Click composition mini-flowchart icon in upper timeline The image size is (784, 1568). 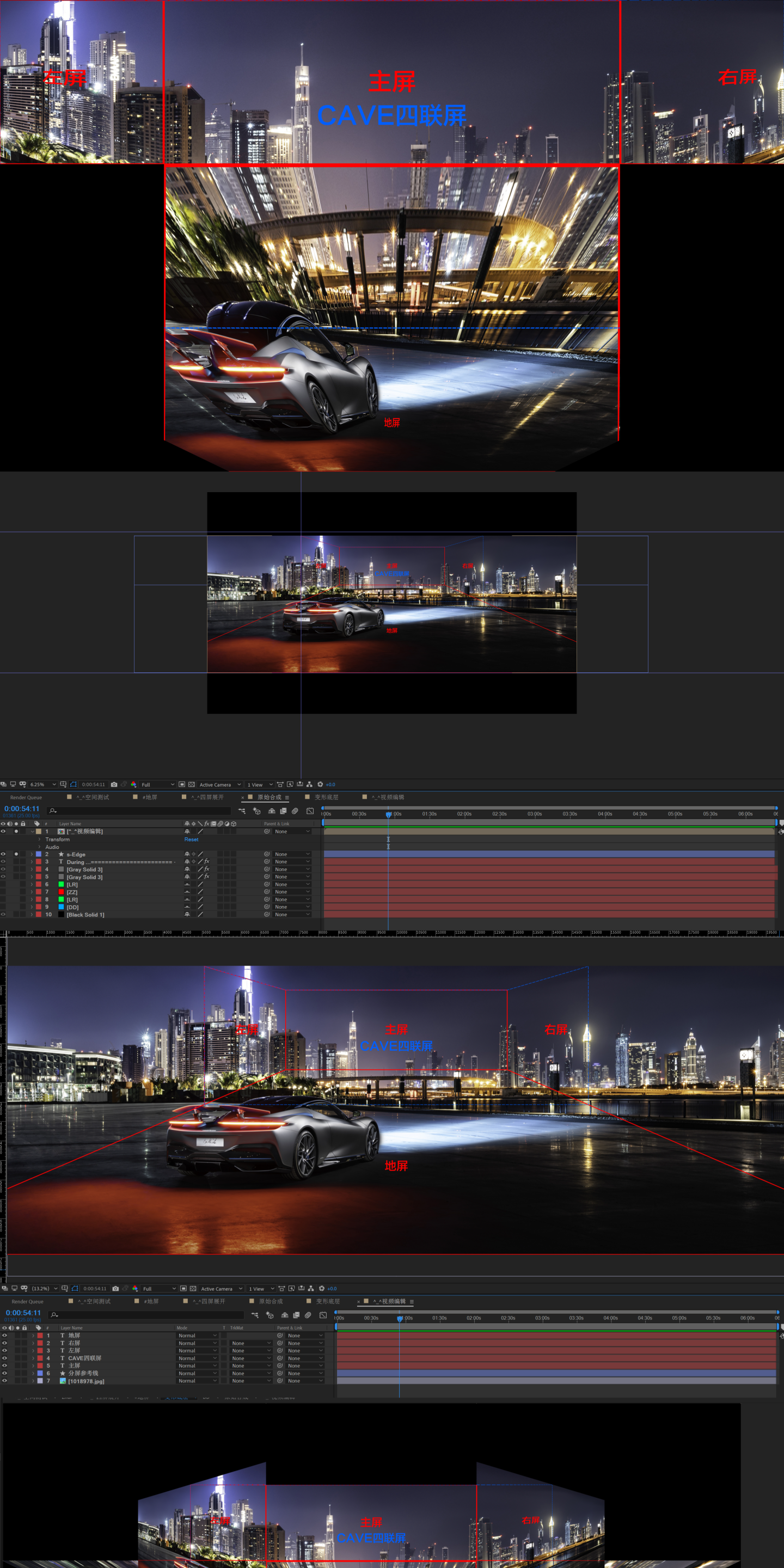[242, 811]
